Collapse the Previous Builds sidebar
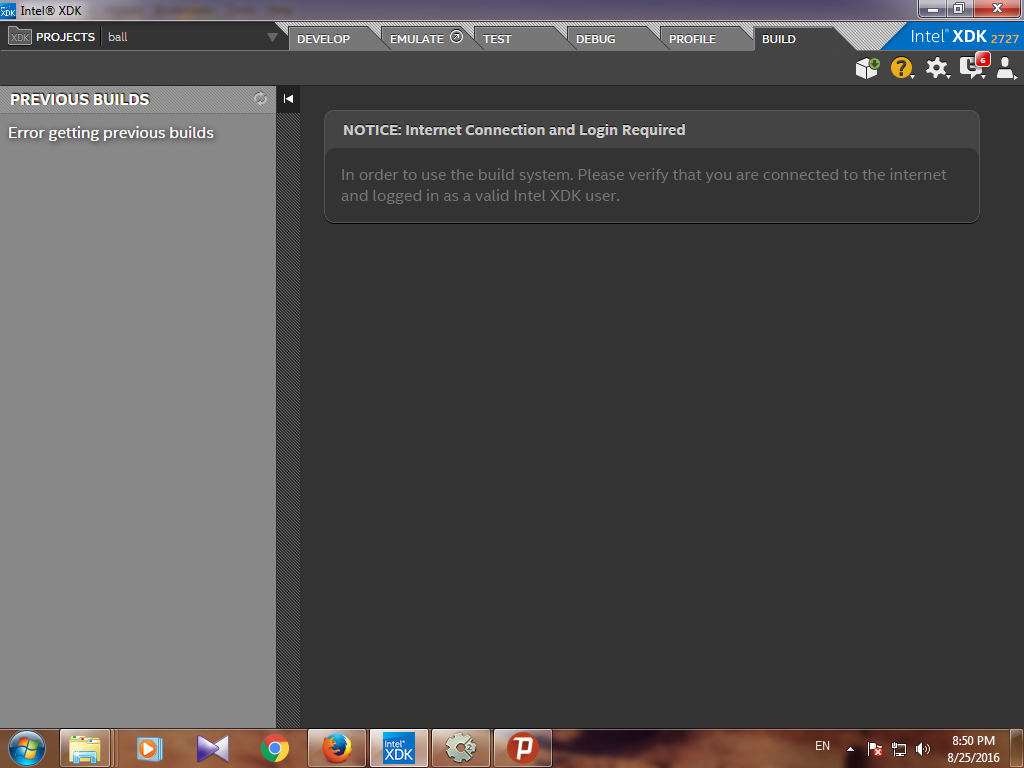Viewport: 1024px width, 768px height. tap(288, 99)
